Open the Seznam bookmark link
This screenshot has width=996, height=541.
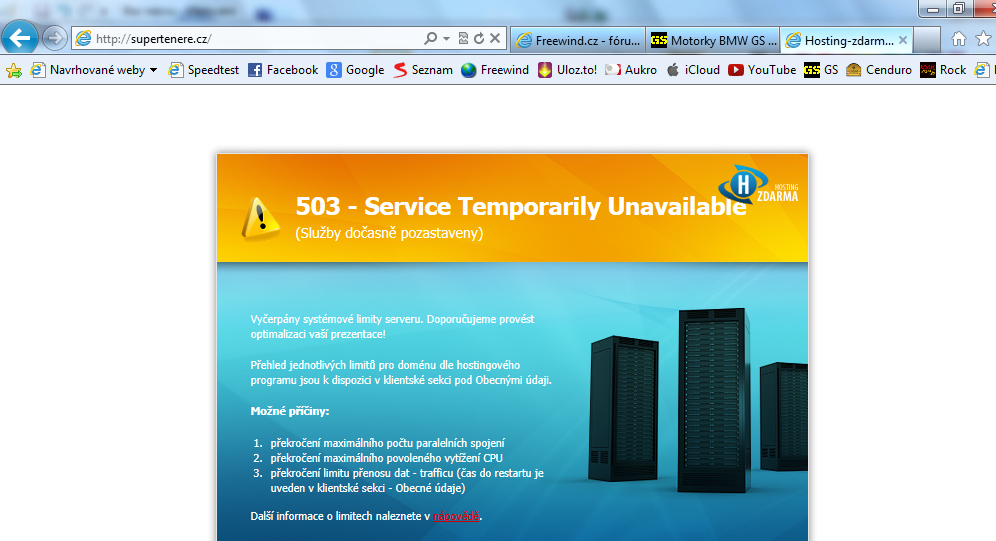[x=423, y=70]
